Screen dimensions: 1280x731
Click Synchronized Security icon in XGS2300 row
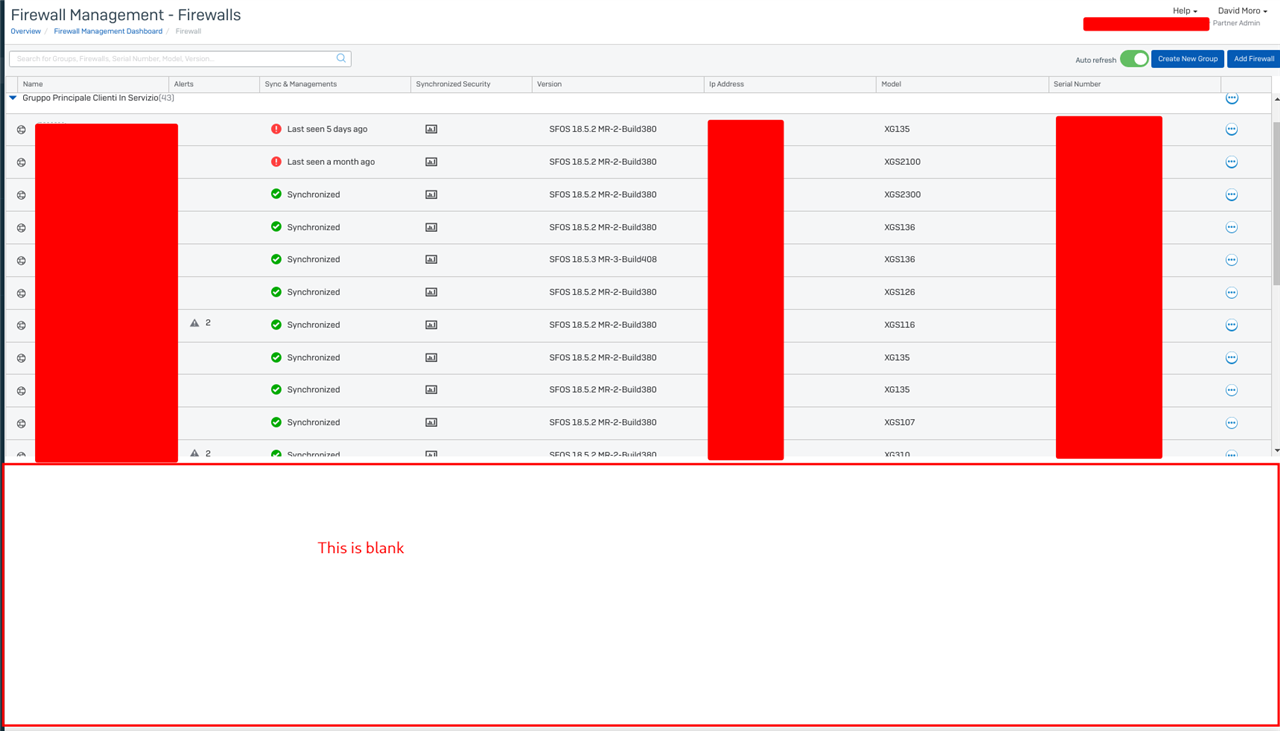431,195
